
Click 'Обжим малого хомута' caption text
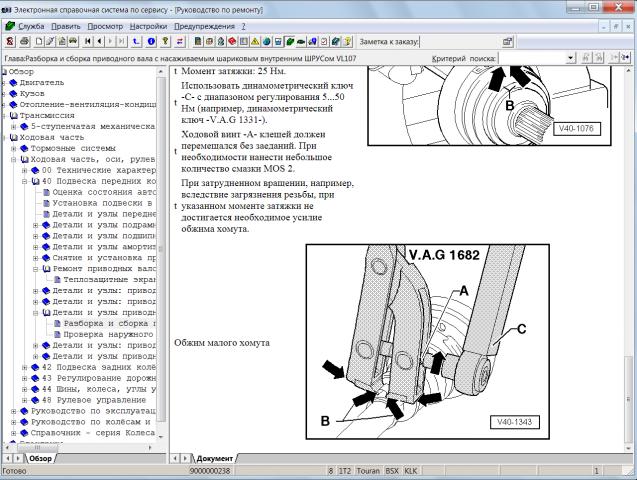point(222,342)
